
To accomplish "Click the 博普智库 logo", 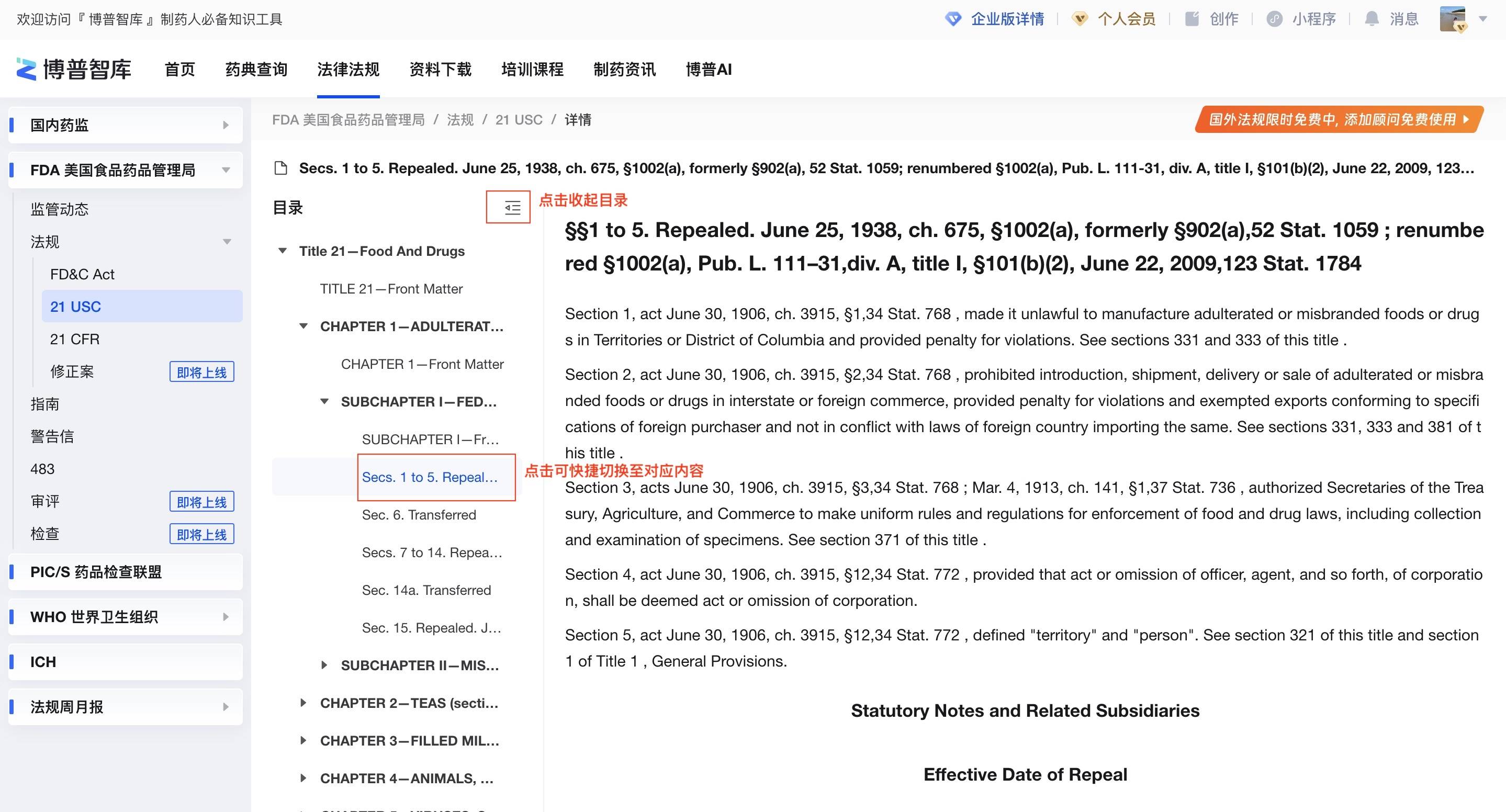I will (x=74, y=69).
